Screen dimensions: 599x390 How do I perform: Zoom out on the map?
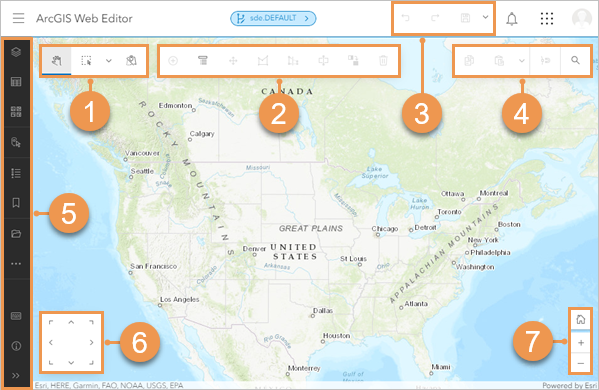click(x=581, y=363)
